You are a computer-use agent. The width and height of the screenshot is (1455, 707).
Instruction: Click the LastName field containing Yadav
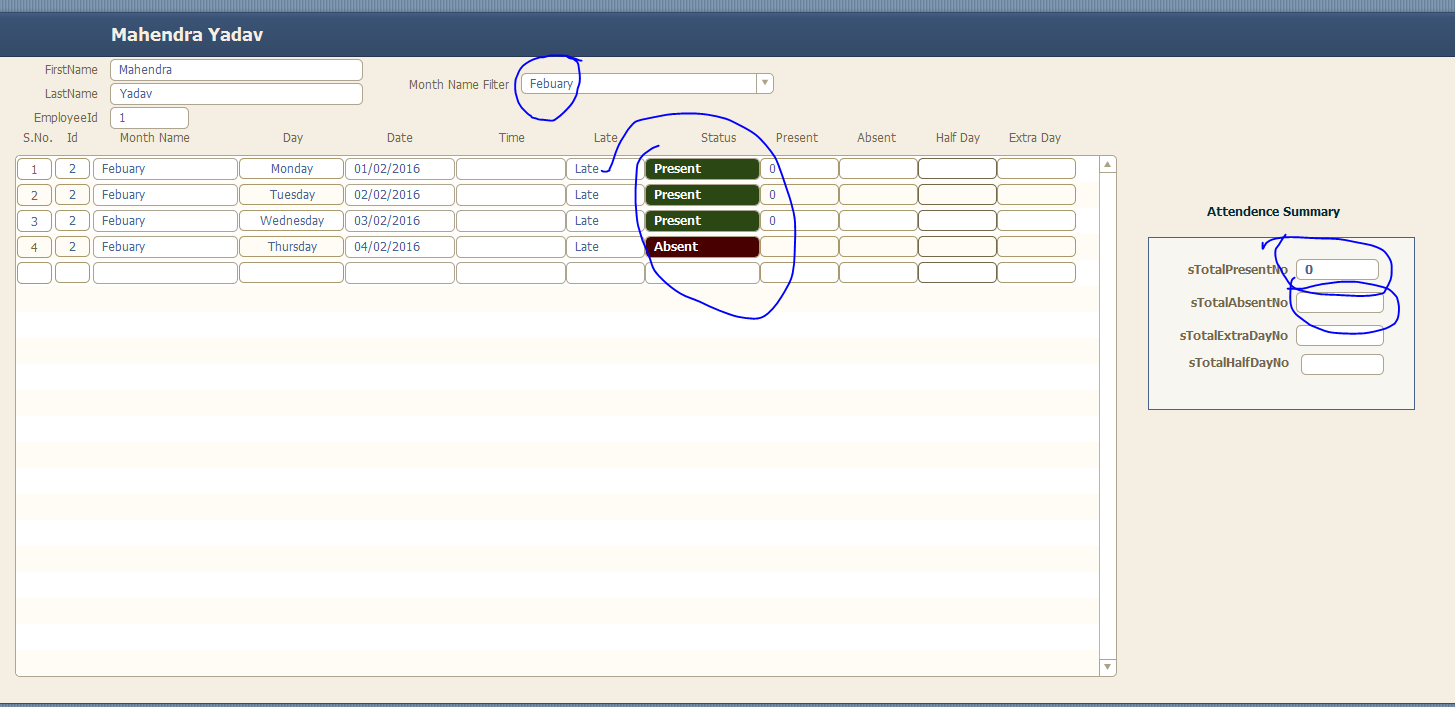pos(236,94)
